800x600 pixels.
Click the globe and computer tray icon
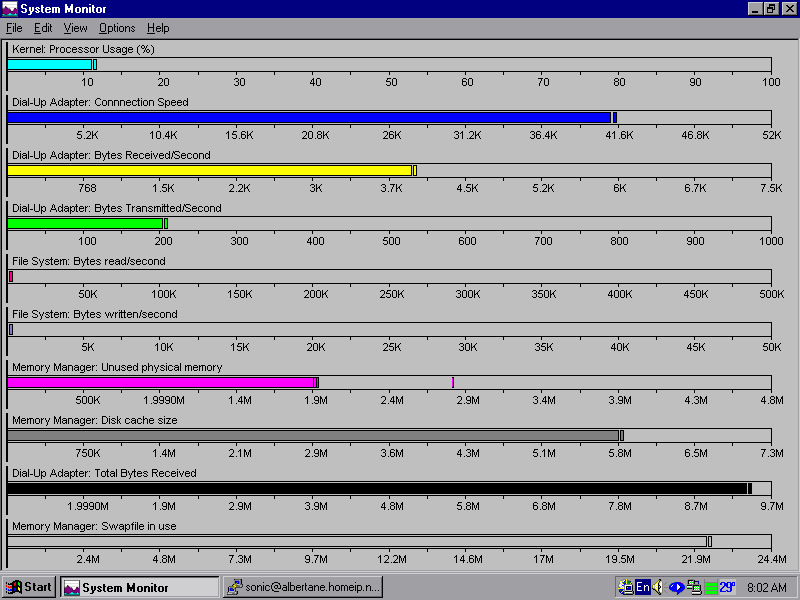pos(626,587)
